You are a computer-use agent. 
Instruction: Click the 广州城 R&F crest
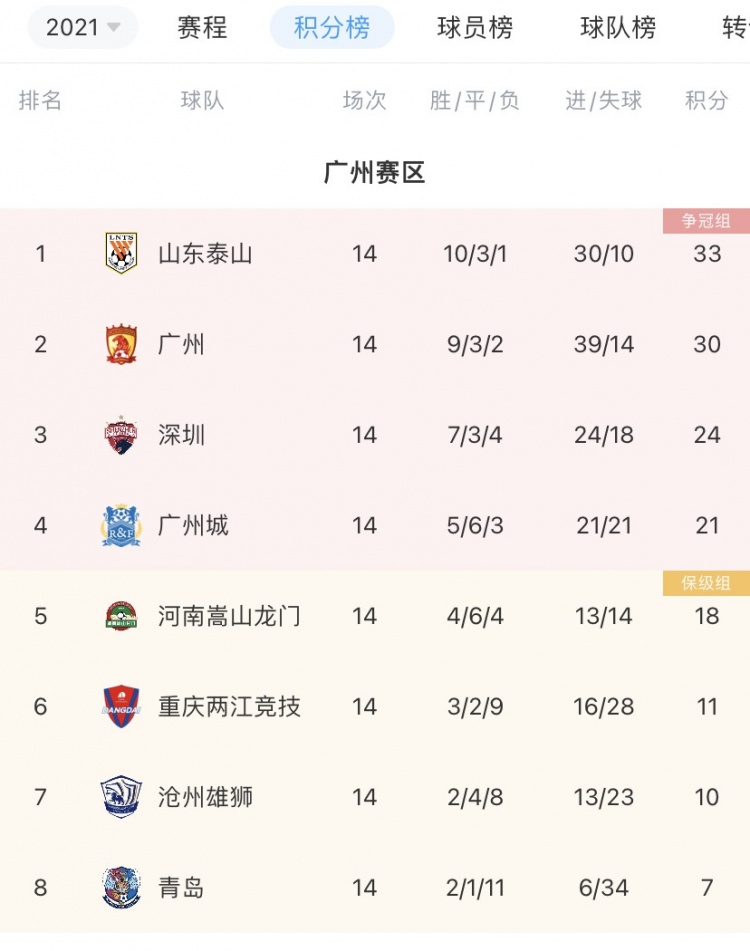pos(121,525)
